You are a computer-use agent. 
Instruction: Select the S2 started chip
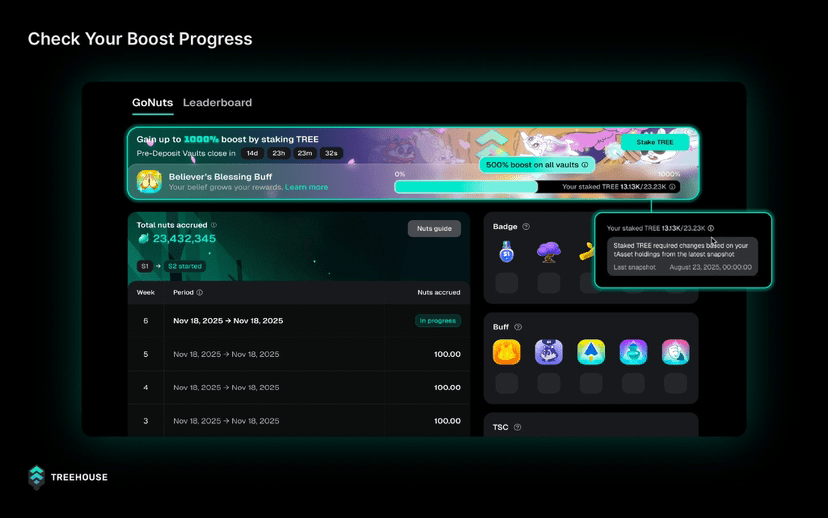click(x=184, y=266)
